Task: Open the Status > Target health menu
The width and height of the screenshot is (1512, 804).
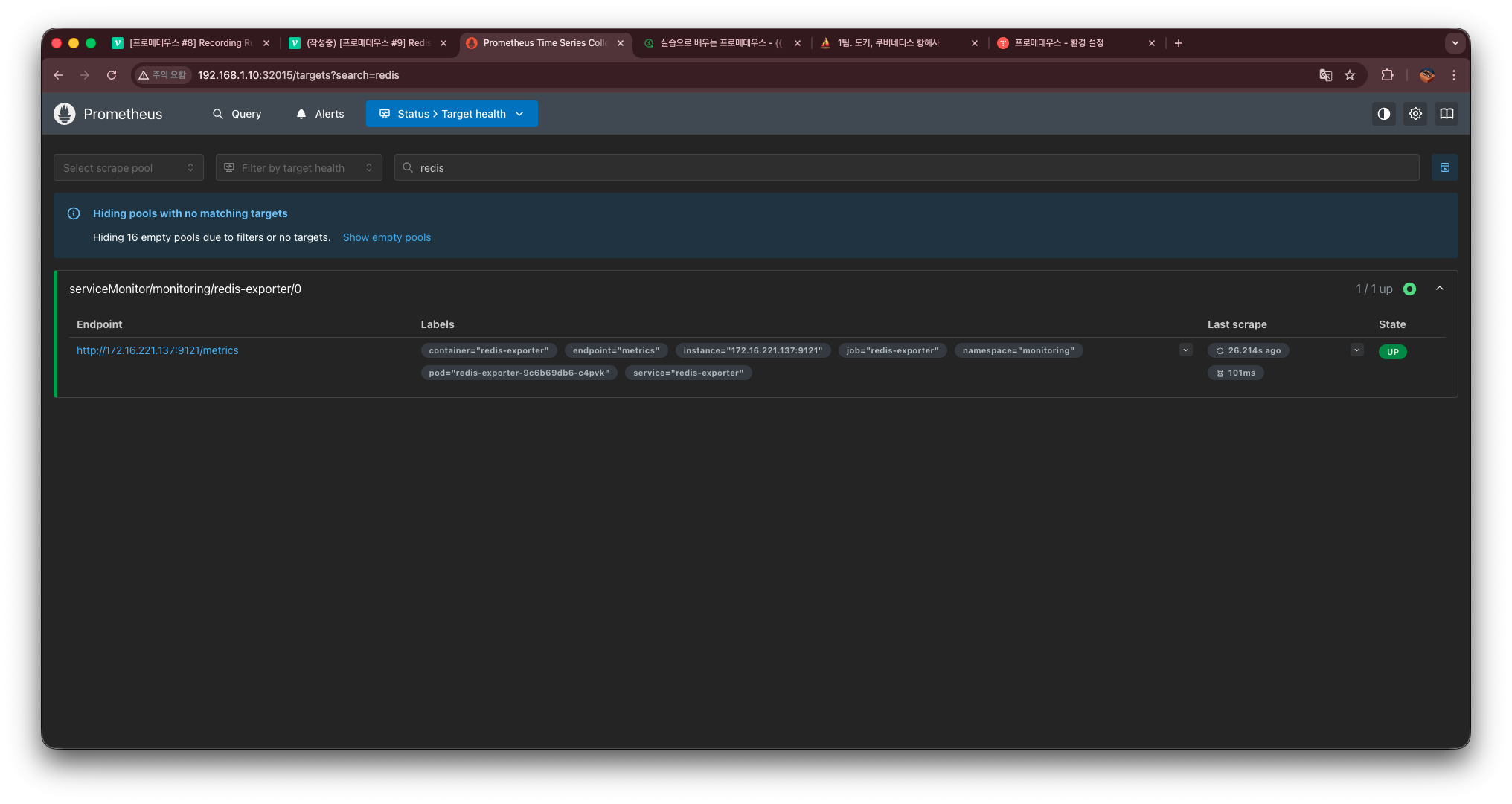Action: point(451,114)
